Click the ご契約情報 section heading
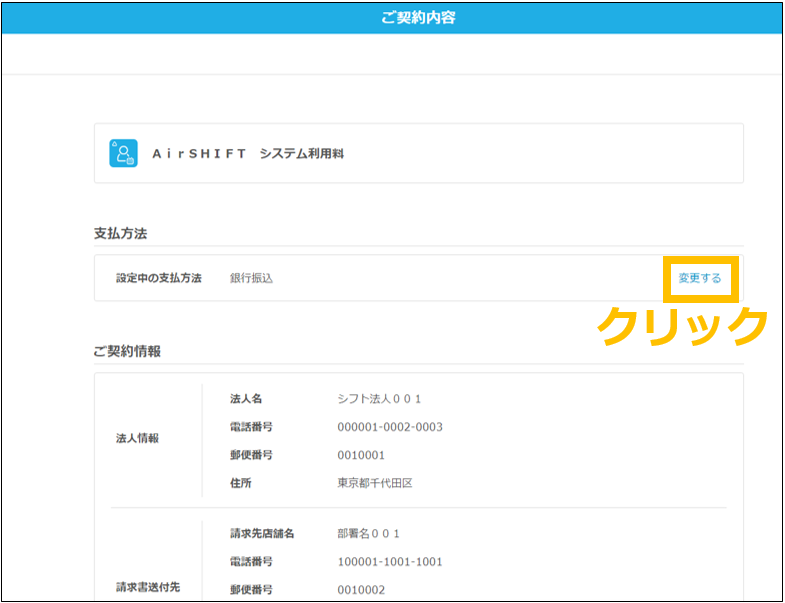The width and height of the screenshot is (785, 603). pos(127,352)
